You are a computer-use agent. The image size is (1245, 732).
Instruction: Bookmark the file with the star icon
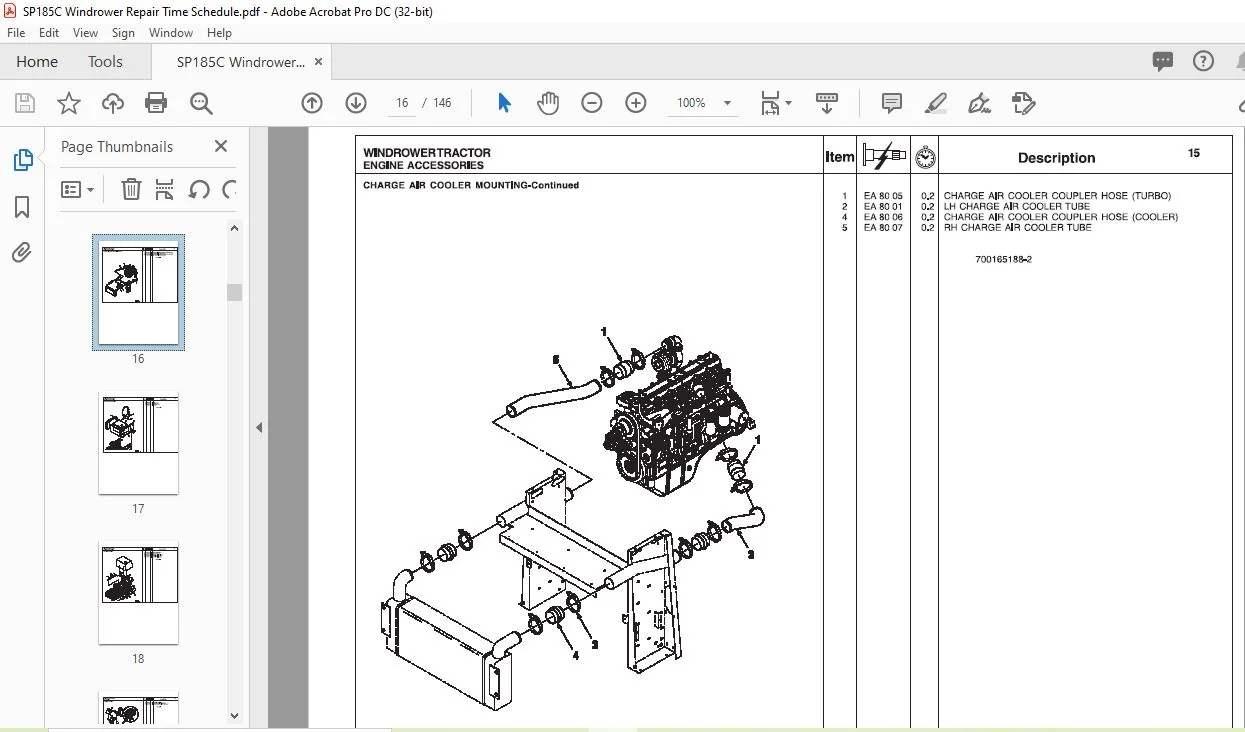click(68, 103)
